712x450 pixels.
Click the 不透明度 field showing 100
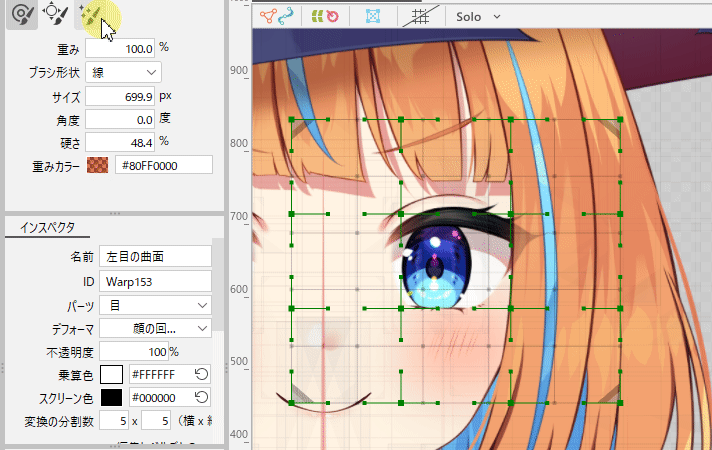[134, 352]
